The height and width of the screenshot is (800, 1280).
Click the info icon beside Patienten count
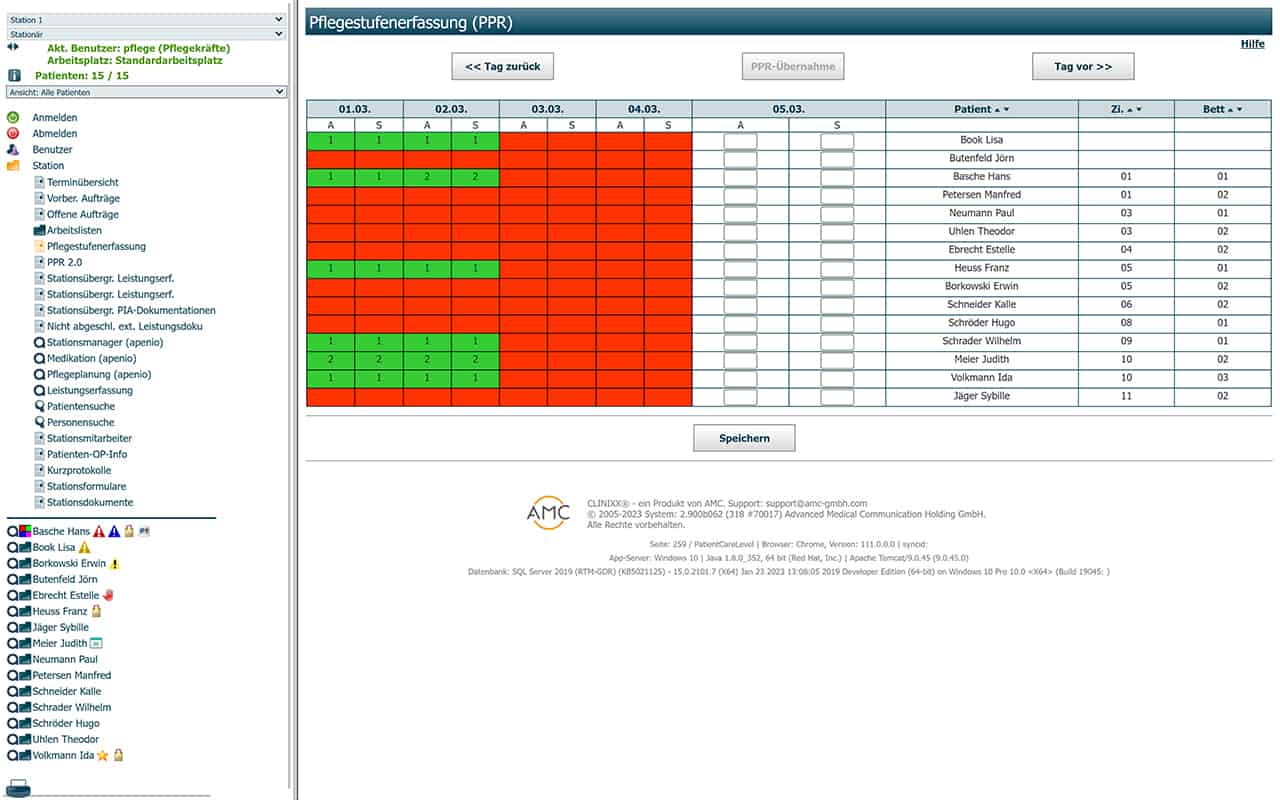click(x=14, y=75)
